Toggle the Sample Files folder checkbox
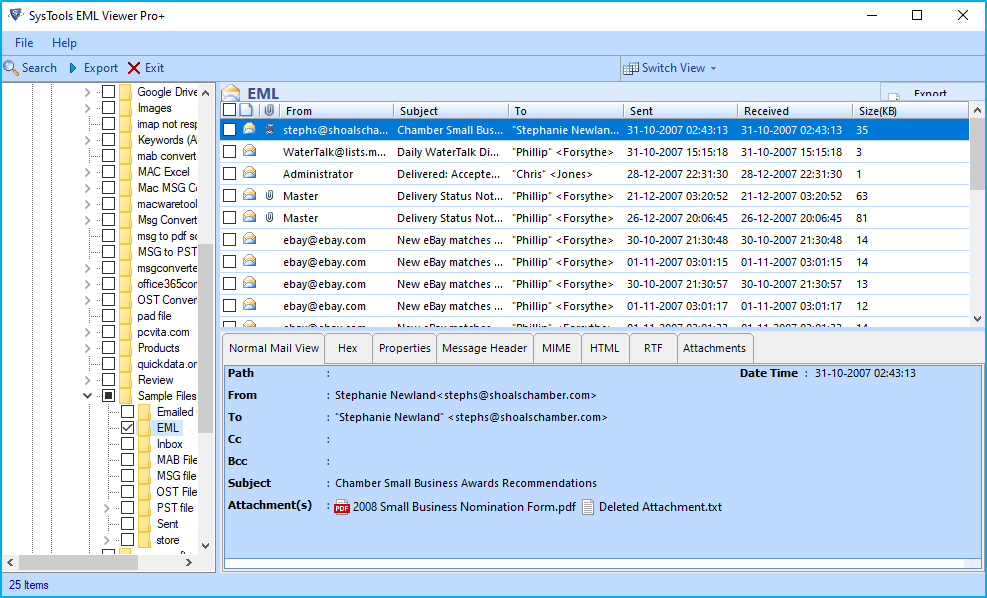Image resolution: width=987 pixels, height=598 pixels. pos(108,396)
